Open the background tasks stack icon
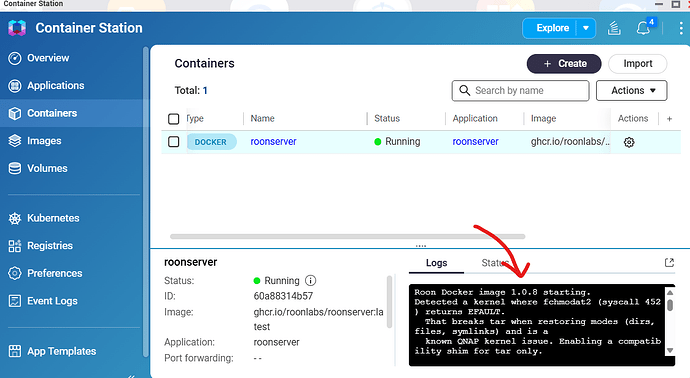This screenshot has width=690, height=378. (x=614, y=28)
